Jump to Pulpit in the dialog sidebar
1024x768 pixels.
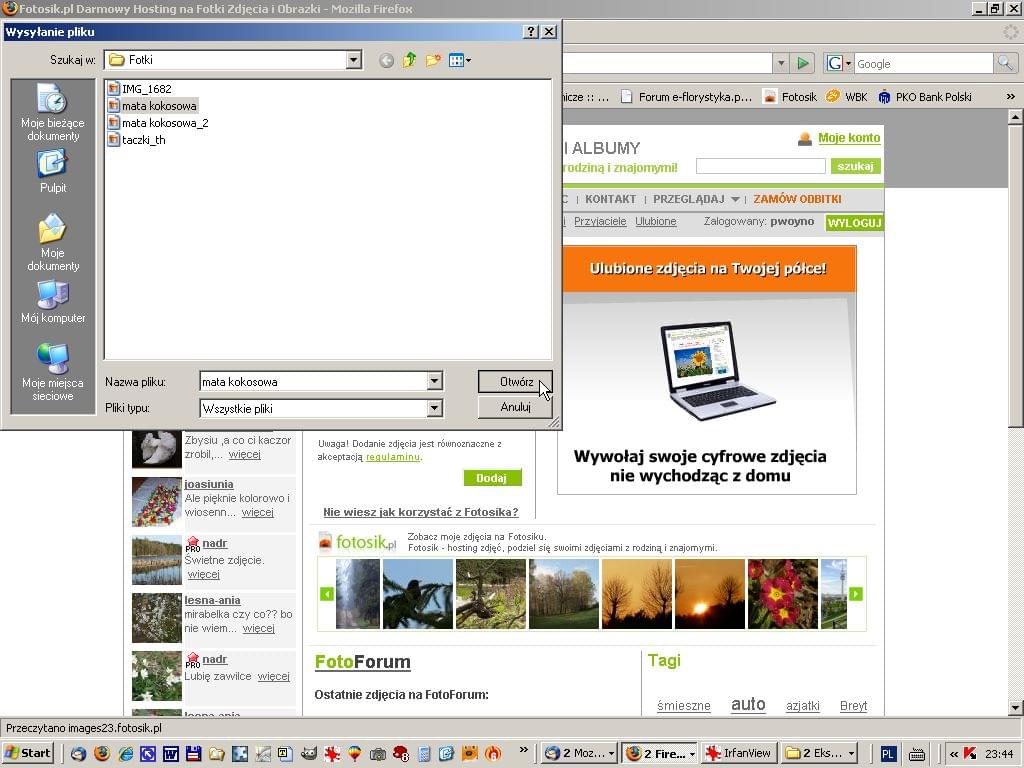52,172
